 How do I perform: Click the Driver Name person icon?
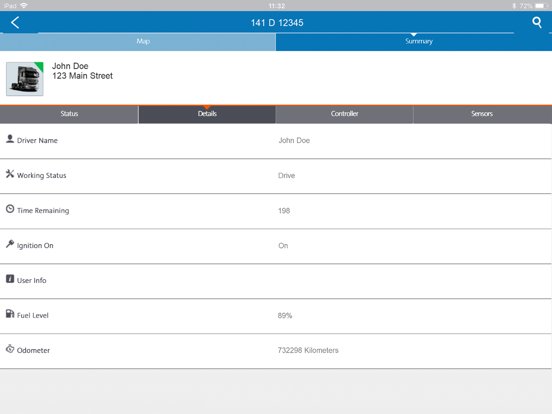point(10,139)
